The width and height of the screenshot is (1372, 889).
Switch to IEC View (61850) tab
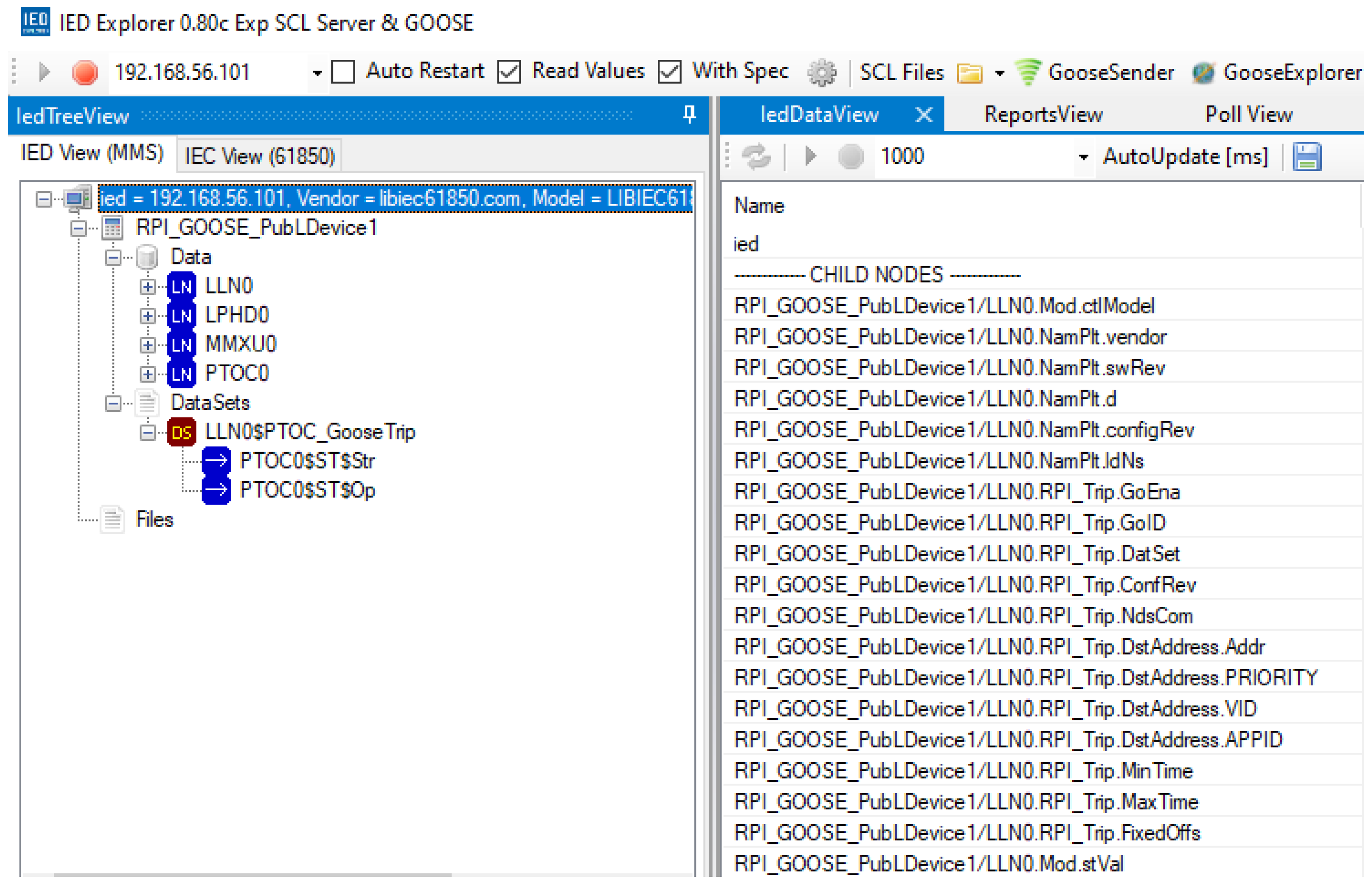(259, 156)
